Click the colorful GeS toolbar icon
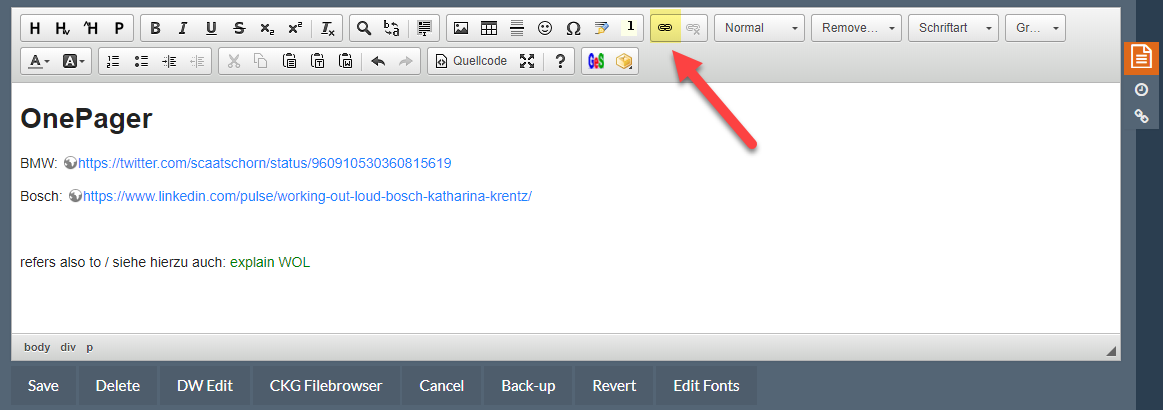Image resolution: width=1163 pixels, height=410 pixels. (x=596, y=62)
